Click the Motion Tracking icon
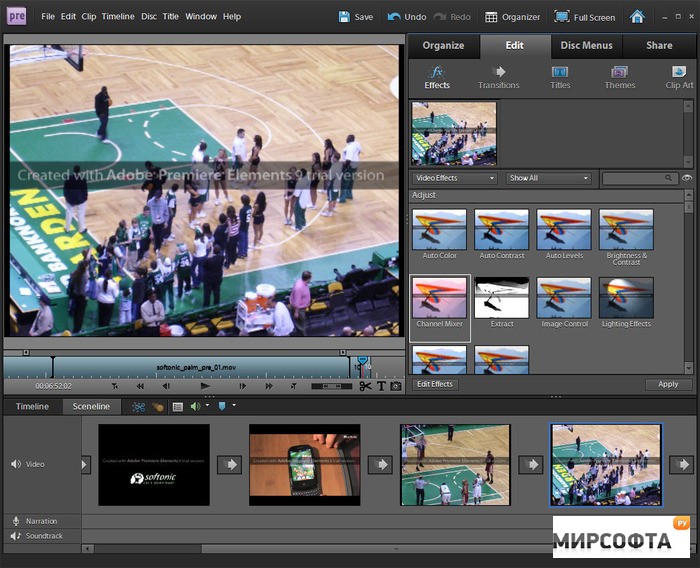 click(158, 407)
